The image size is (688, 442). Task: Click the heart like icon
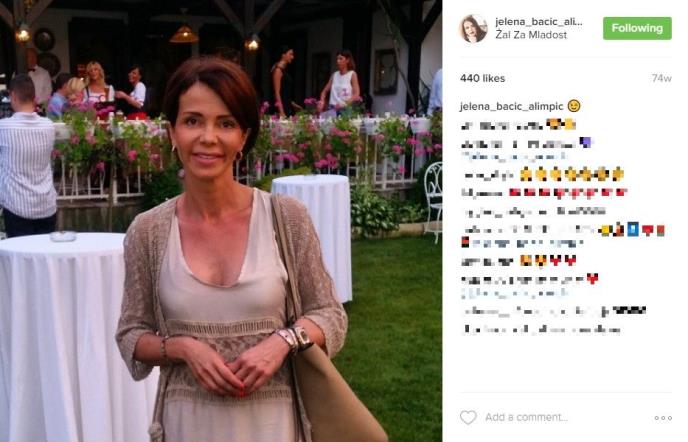[x=468, y=417]
